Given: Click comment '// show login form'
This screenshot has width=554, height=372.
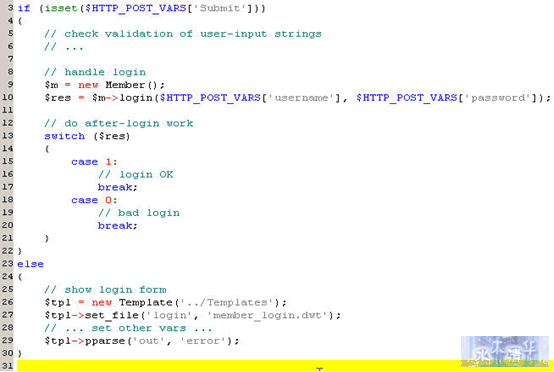Looking at the screenshot, I should click(106, 289).
